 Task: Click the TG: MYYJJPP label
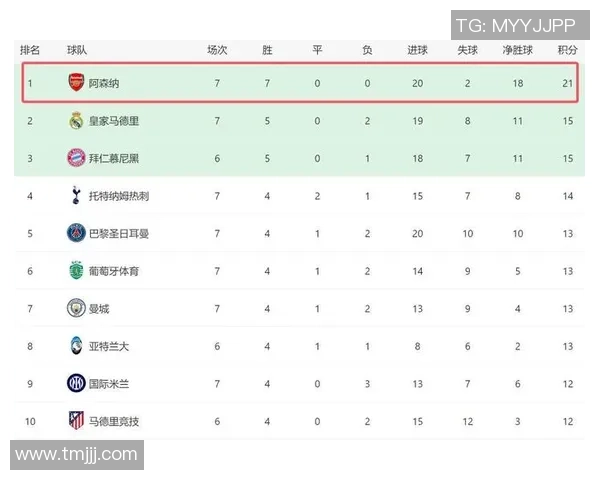click(x=514, y=24)
